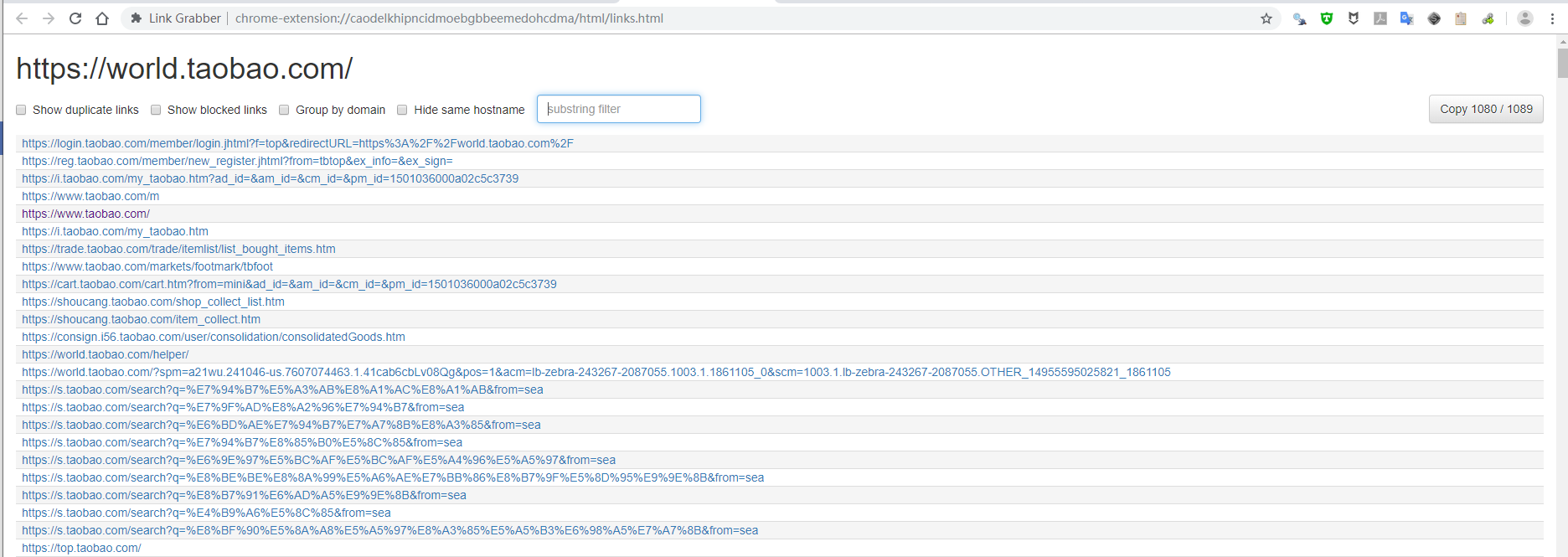Open the Chrome profile avatar

click(x=1525, y=18)
